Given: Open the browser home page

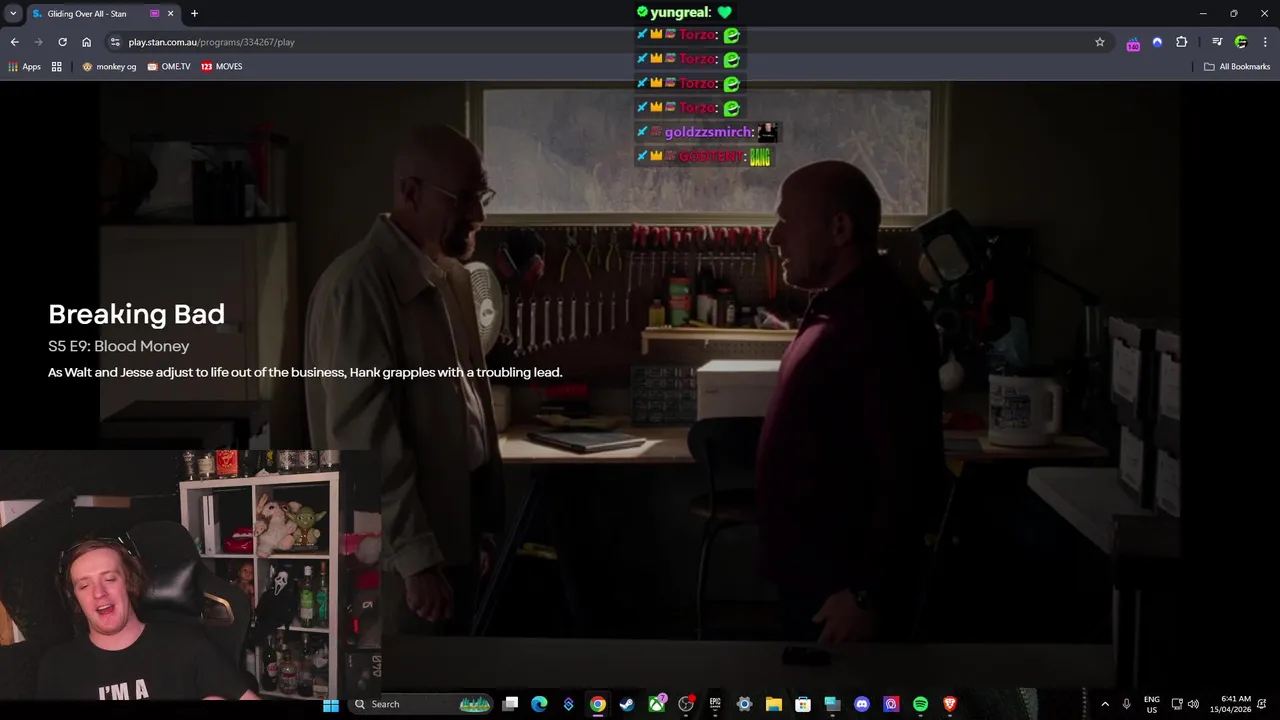Looking at the screenshot, I should pos(87,42).
